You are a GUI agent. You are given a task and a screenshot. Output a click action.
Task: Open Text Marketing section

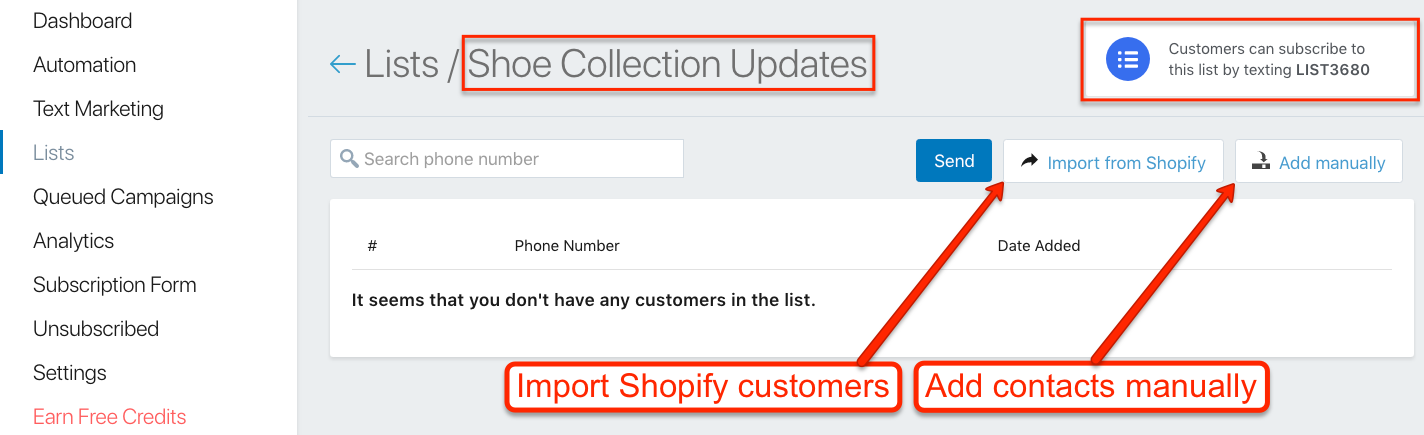(98, 109)
